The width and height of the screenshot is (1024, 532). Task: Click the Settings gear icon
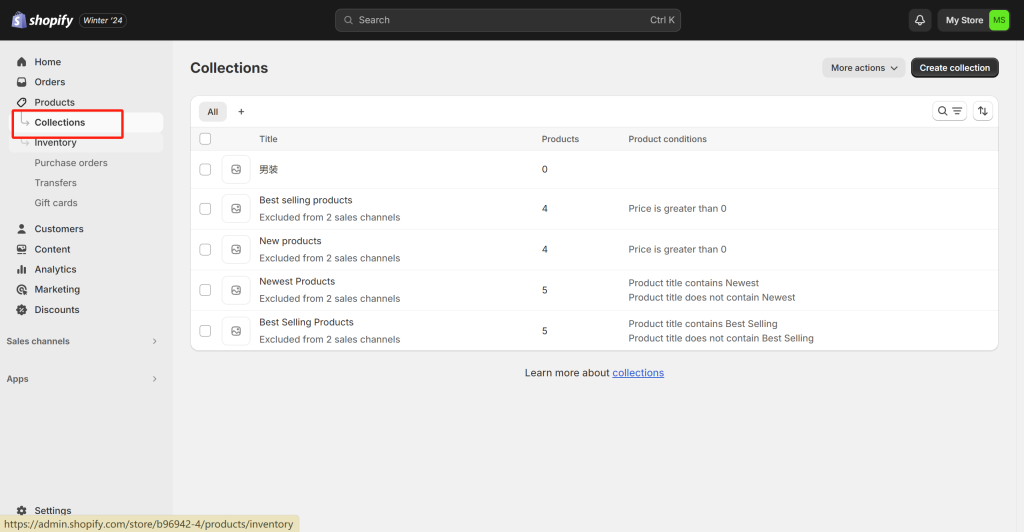(x=22, y=510)
